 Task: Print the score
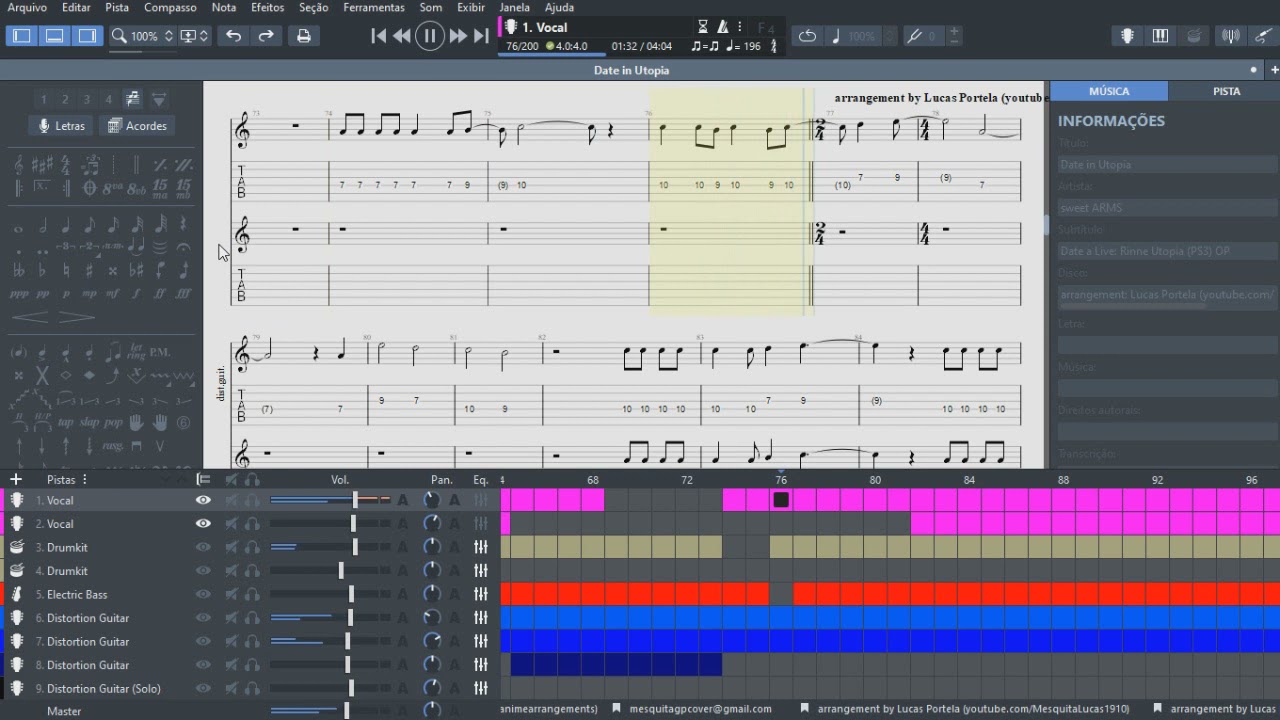pos(304,36)
